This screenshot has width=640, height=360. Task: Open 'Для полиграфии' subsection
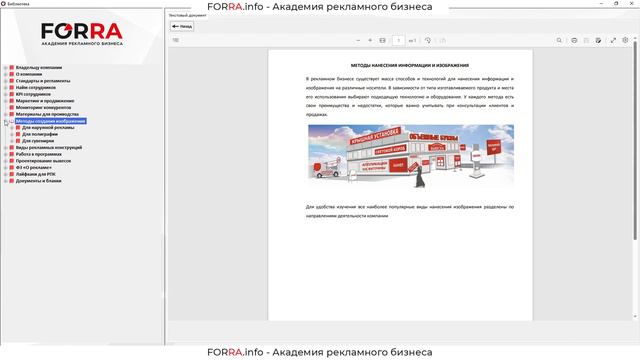coord(40,134)
